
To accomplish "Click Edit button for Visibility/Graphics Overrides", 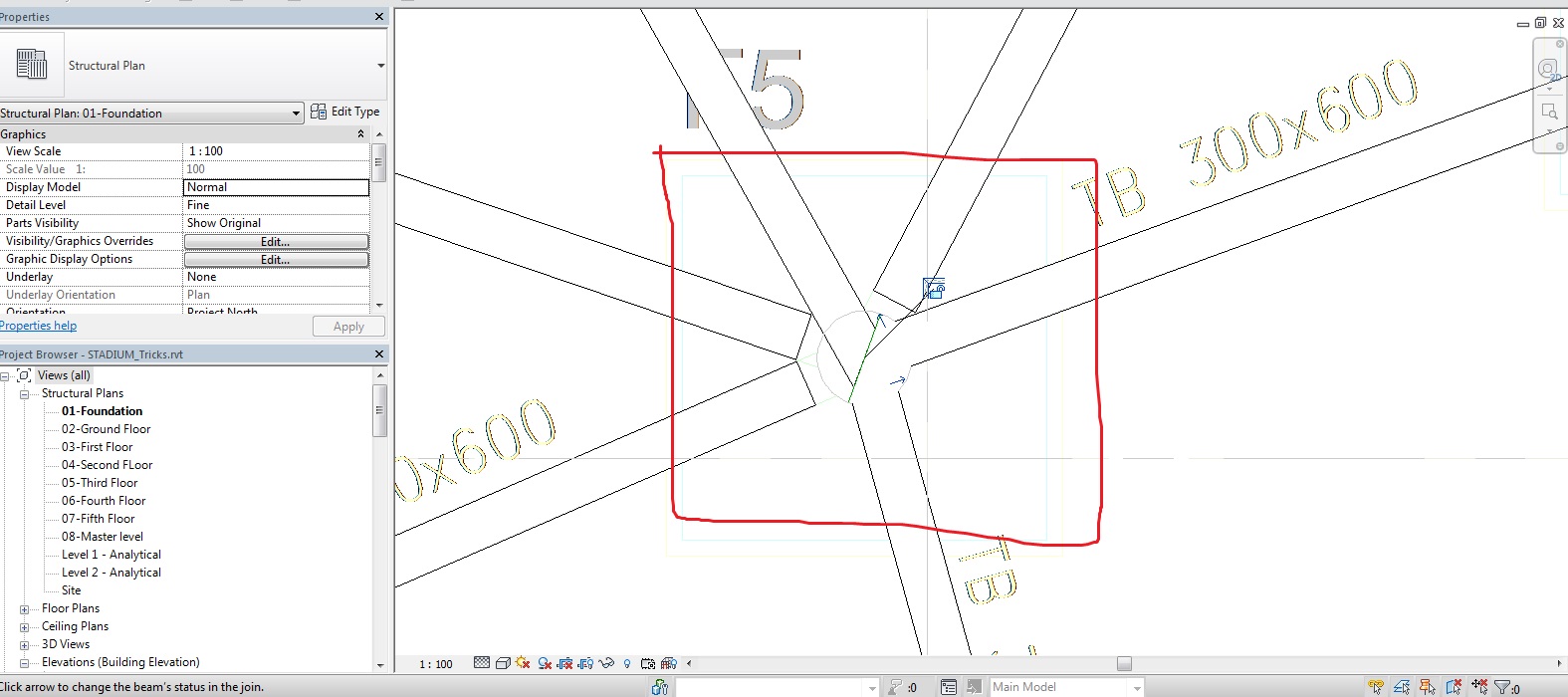I will pos(276,241).
